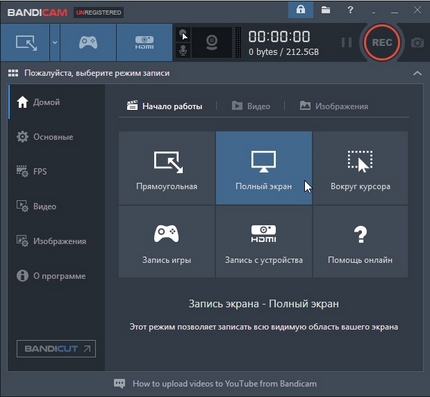Click the pause recording button
This screenshot has height=397, width=430.
click(x=346, y=43)
